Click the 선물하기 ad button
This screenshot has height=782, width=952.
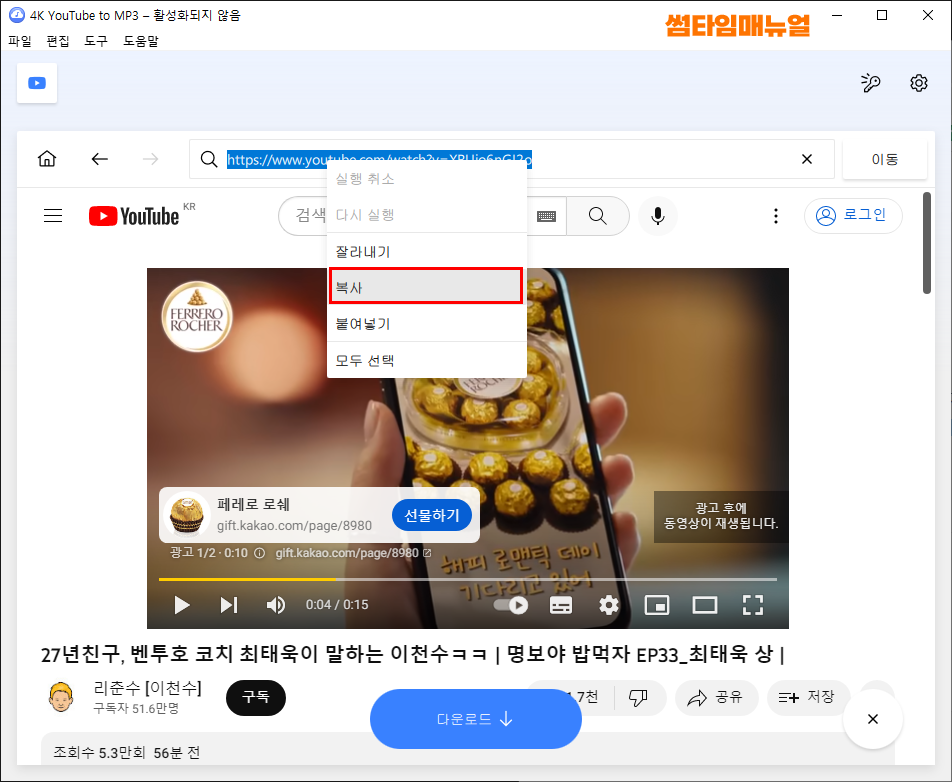pyautogui.click(x=432, y=515)
